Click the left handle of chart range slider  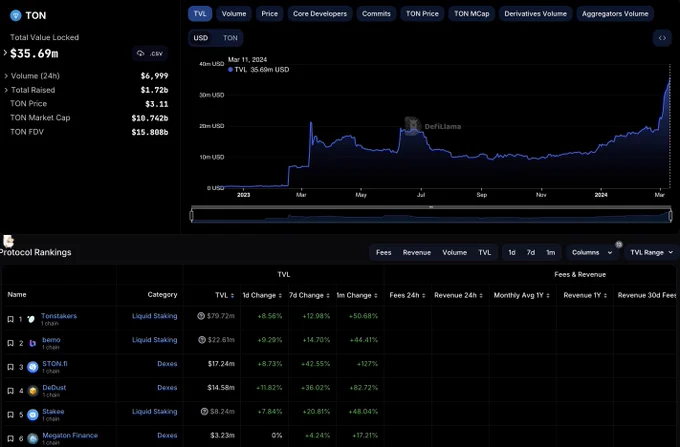tap(192, 215)
